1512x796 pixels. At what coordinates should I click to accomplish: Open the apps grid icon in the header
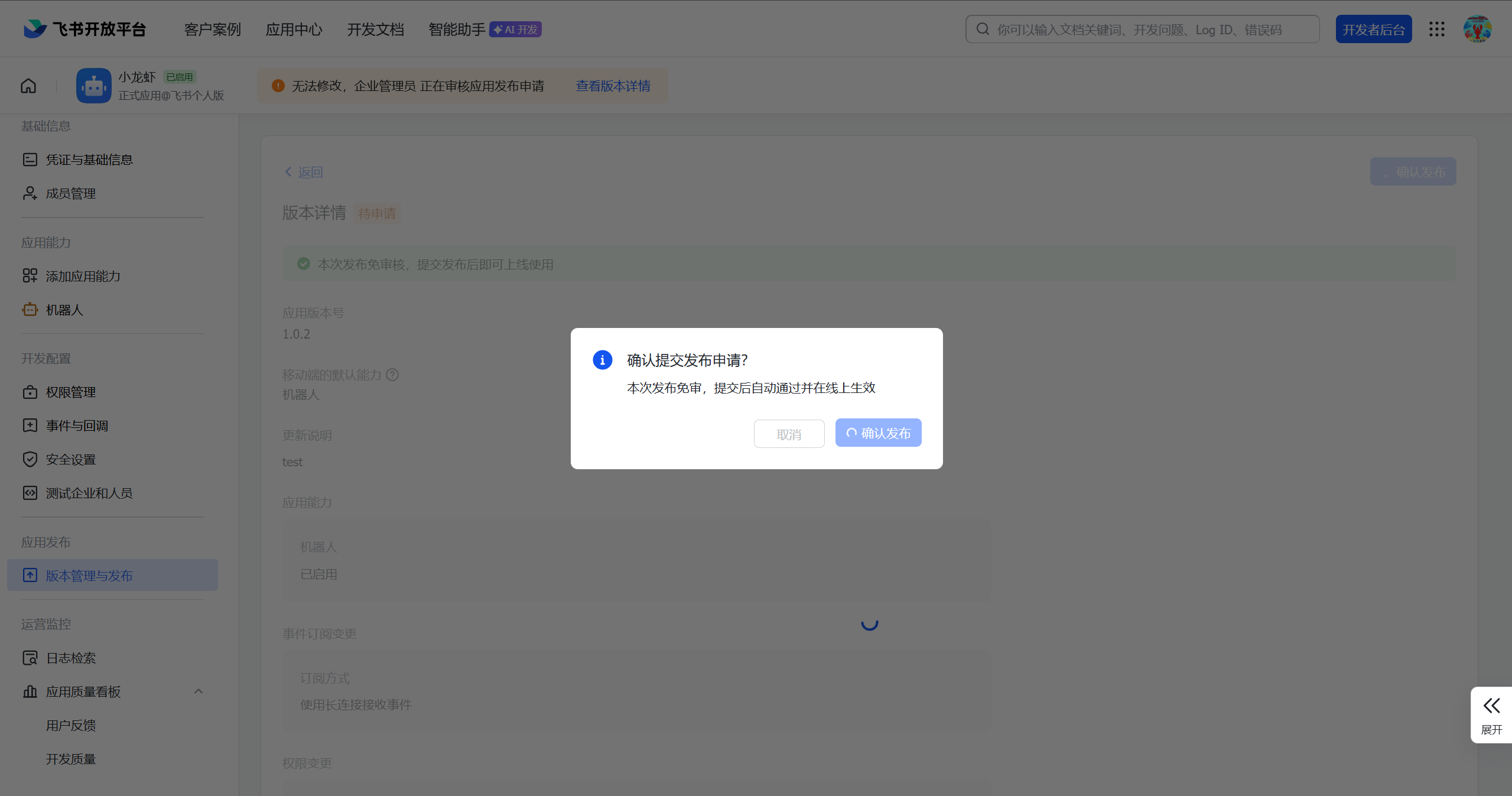coord(1436,30)
